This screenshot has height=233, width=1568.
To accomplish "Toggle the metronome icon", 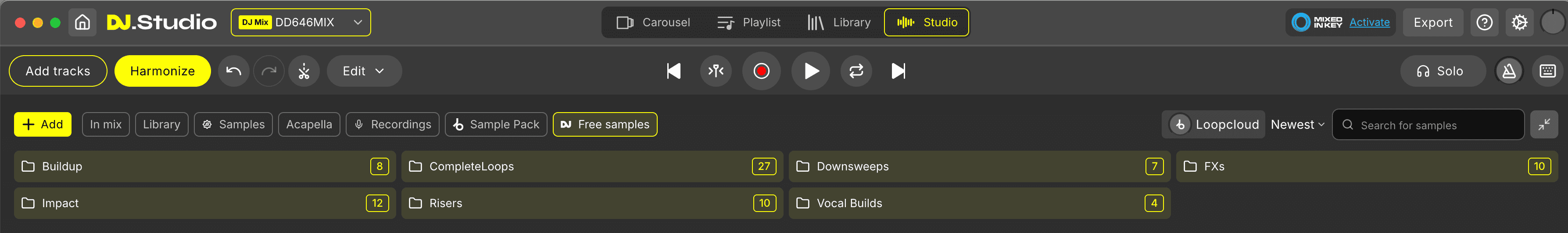I will pos(1508,71).
